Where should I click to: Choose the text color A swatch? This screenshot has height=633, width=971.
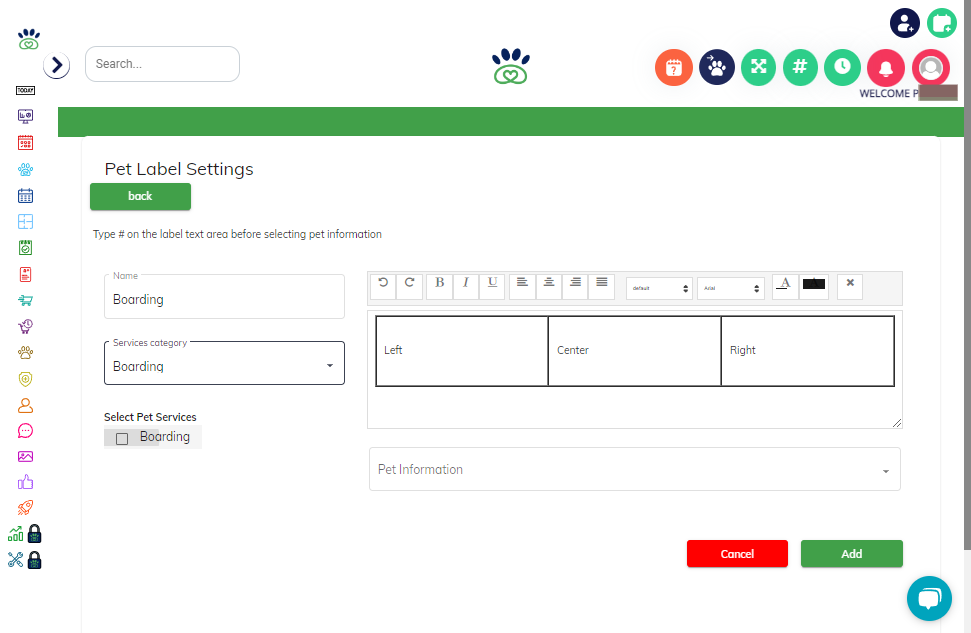pyautogui.click(x=785, y=286)
